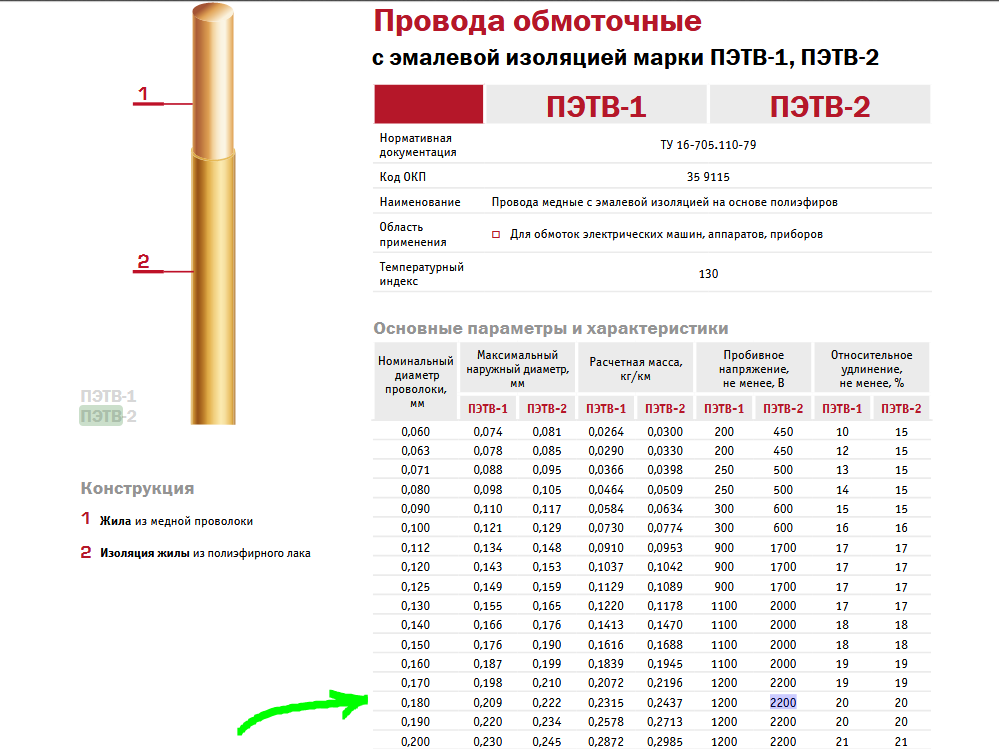Select the faded ПЭТВ-1 label beside the wire
Image resolution: width=999 pixels, height=749 pixels.
tap(108, 396)
